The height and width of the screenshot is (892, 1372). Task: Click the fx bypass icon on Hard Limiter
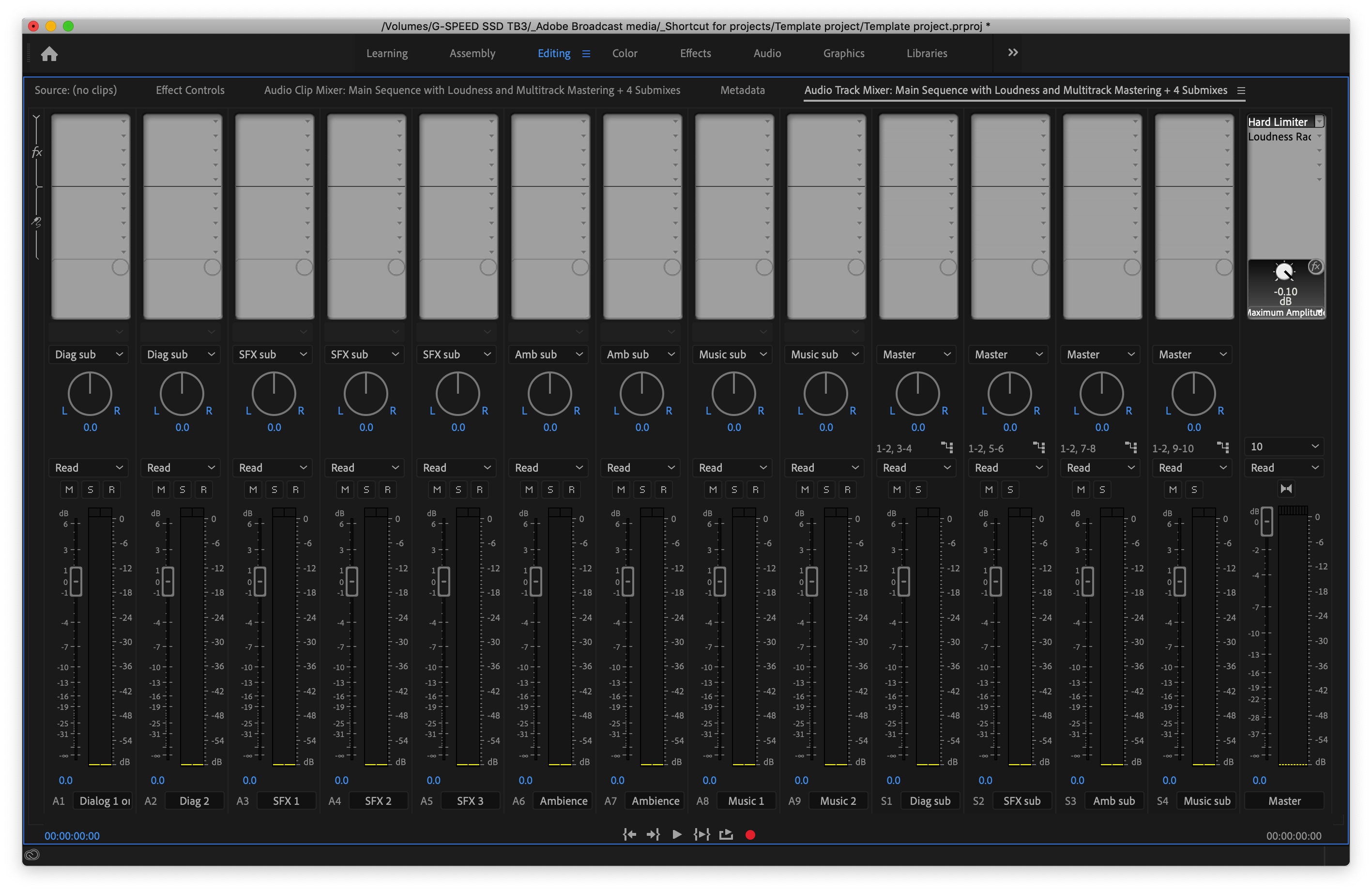click(1315, 267)
